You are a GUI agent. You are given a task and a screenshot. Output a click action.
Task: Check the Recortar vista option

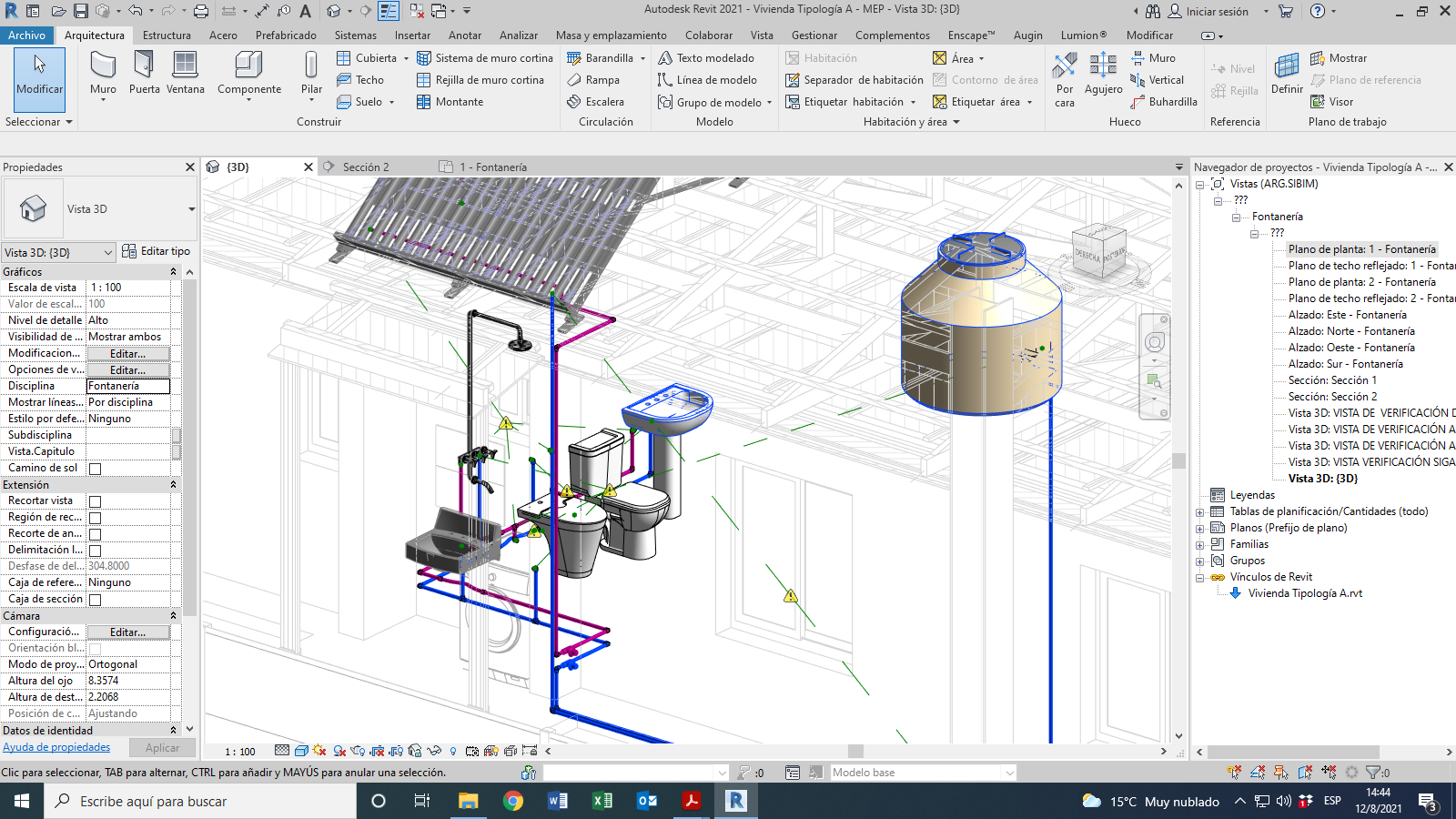(95, 500)
